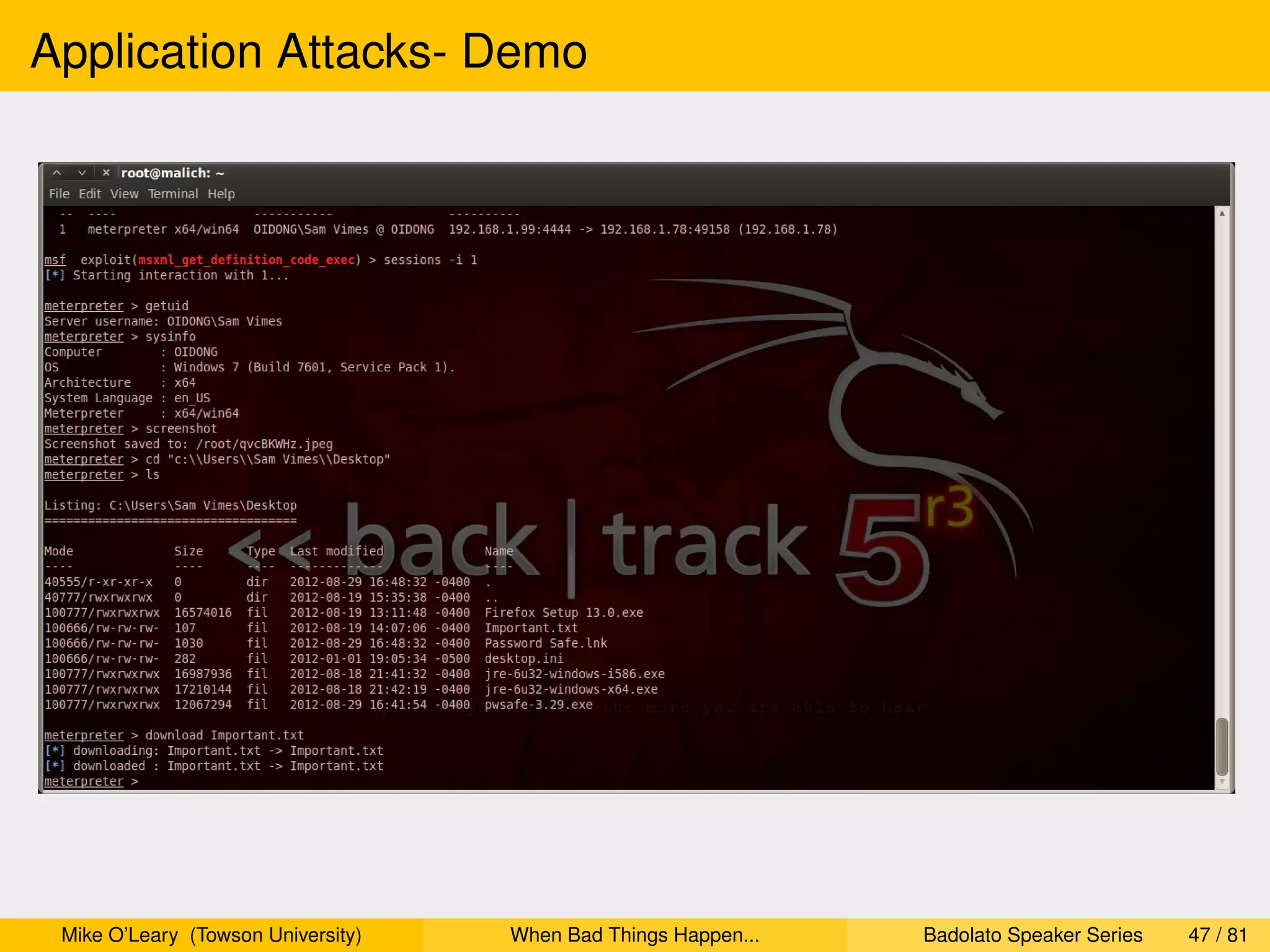Click the window roll-down caret icon
The height and width of the screenshot is (952, 1270).
coord(81,173)
